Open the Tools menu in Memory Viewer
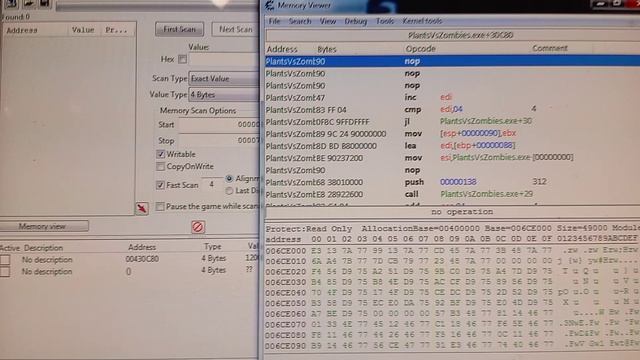The width and height of the screenshot is (640, 360). coord(384,21)
